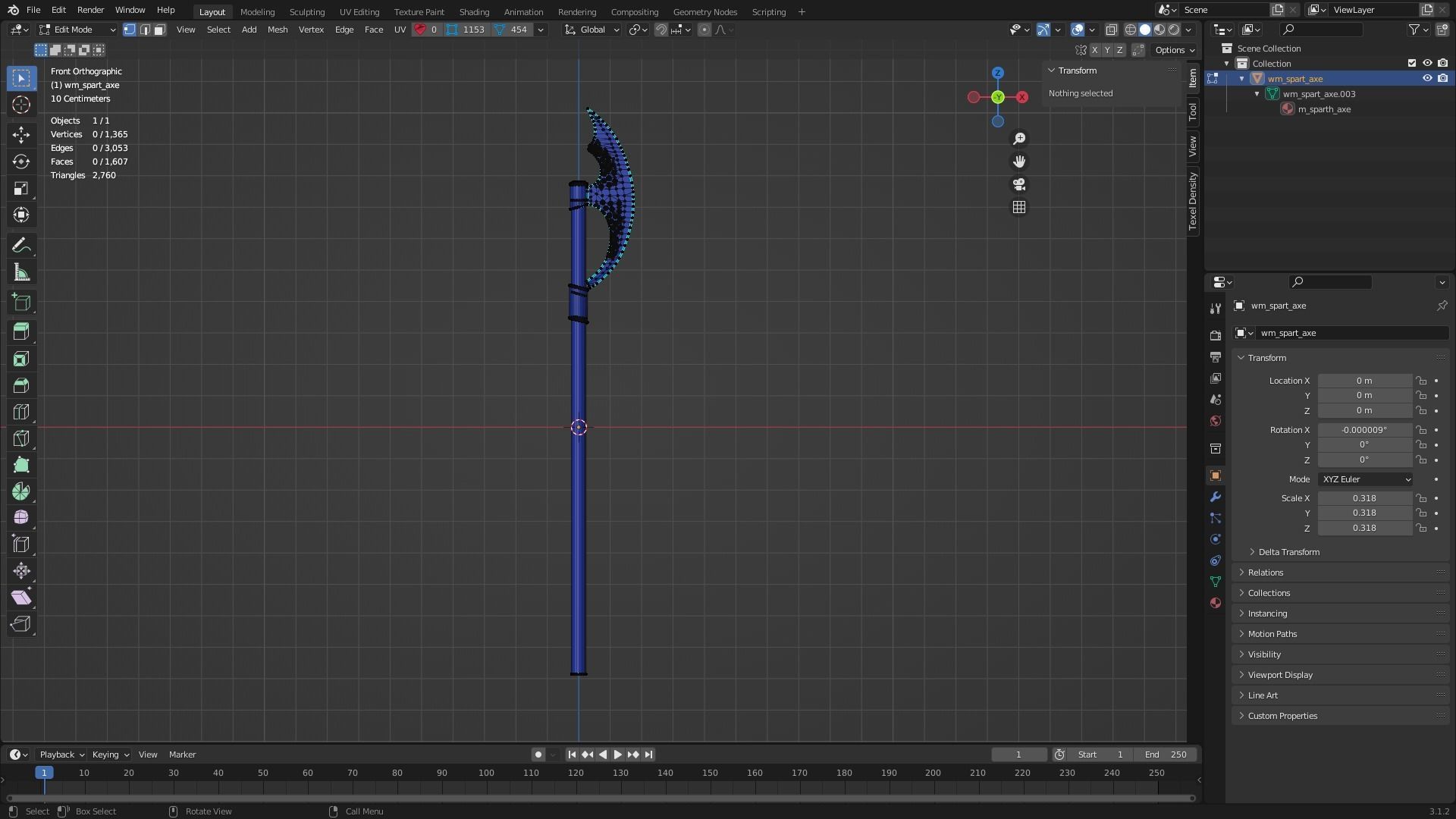
Task: Open the Playback dropdown in timeline
Action: [x=61, y=755]
